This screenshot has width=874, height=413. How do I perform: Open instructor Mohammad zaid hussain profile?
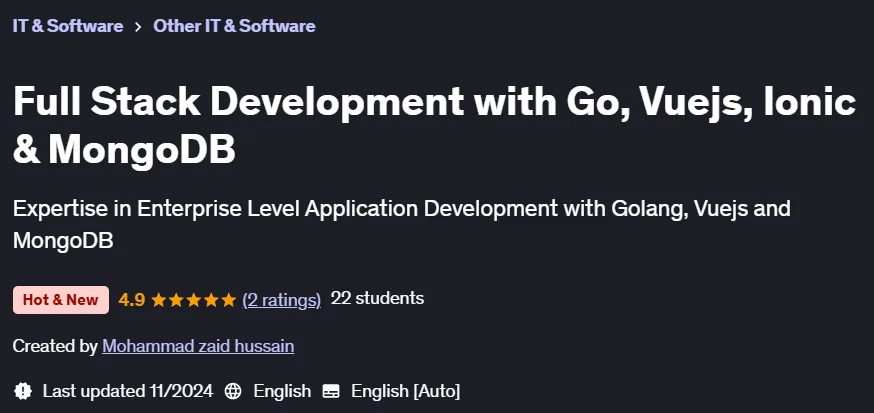(x=198, y=346)
